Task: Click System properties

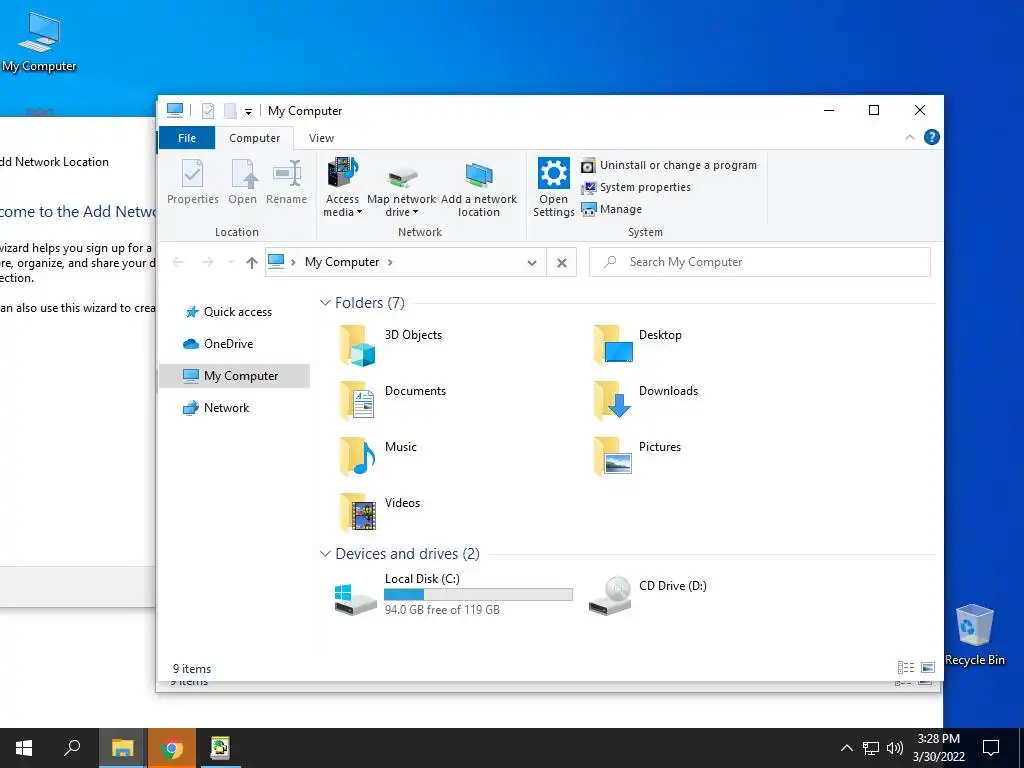Action: (635, 187)
